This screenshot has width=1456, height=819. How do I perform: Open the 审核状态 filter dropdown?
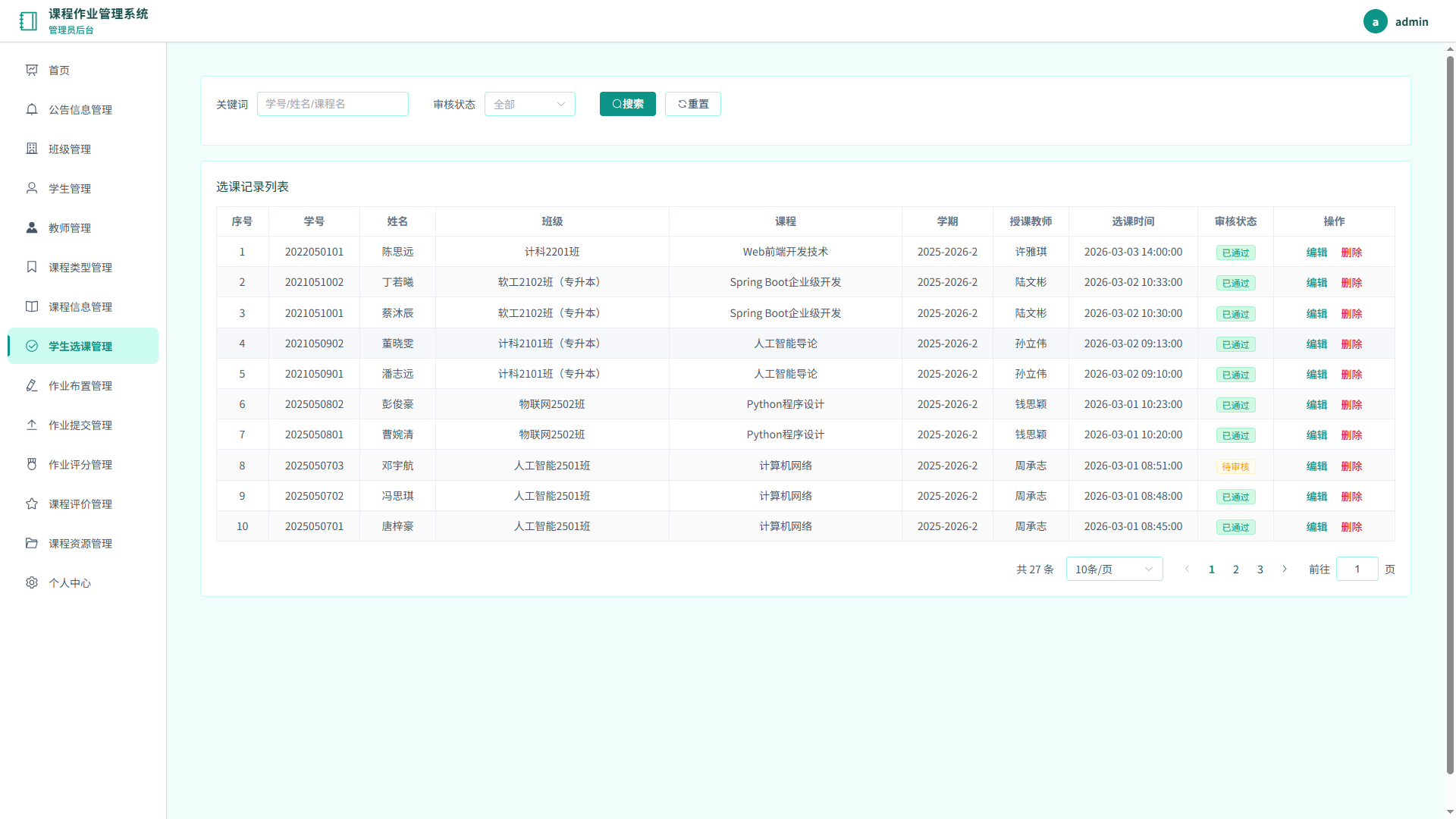pyautogui.click(x=530, y=104)
